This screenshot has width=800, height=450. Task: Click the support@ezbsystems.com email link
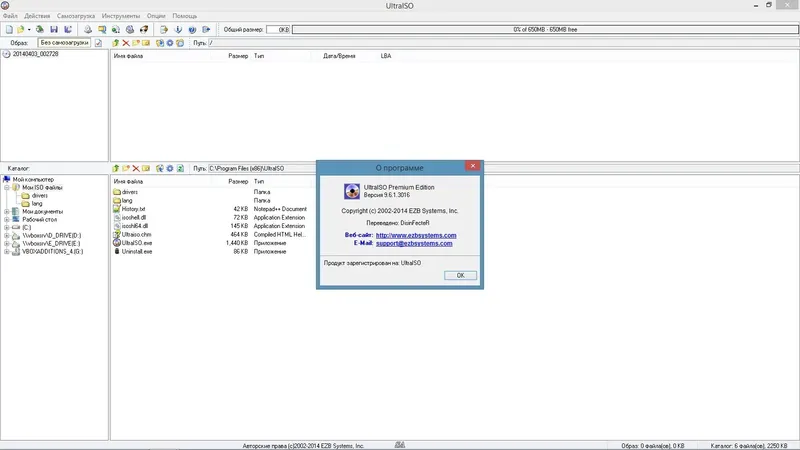coord(414,243)
